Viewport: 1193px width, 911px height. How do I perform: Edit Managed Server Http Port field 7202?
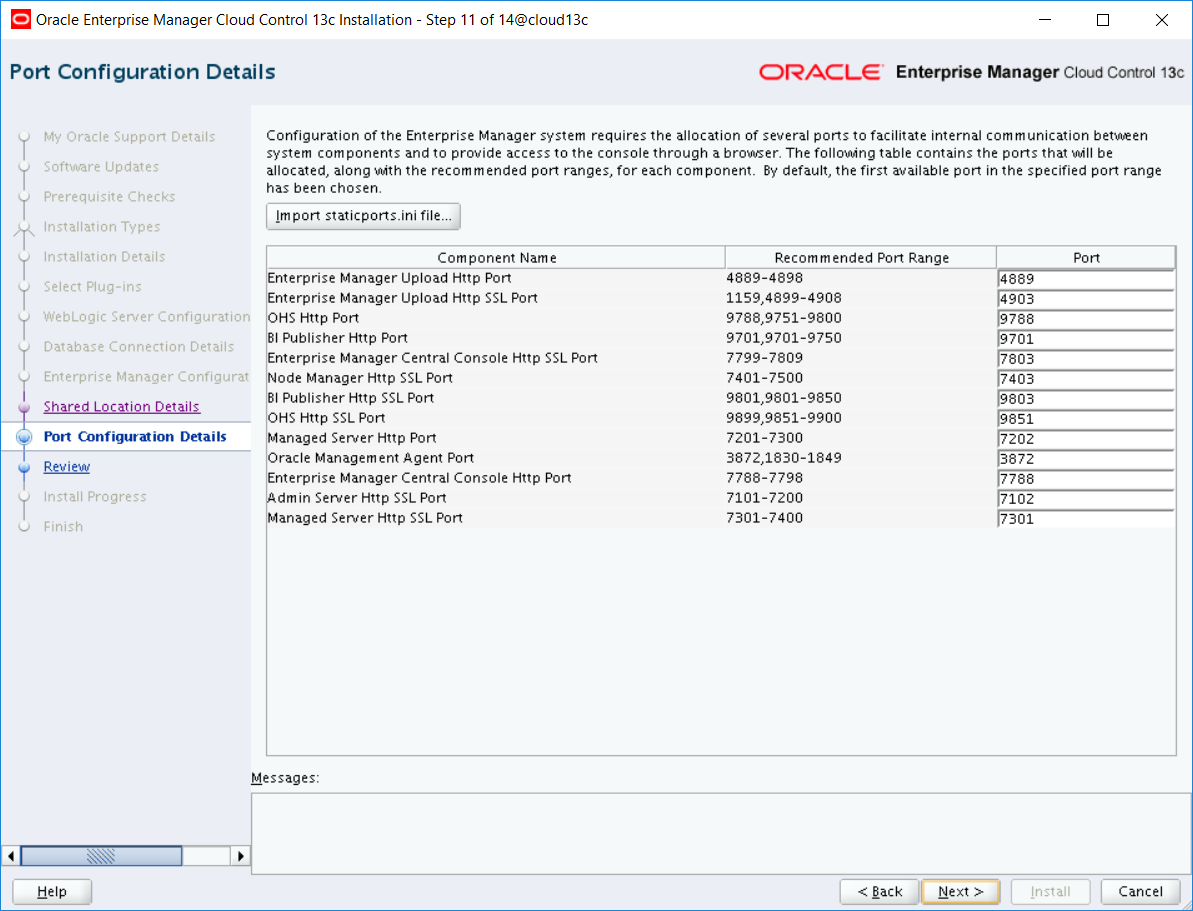click(x=1086, y=438)
